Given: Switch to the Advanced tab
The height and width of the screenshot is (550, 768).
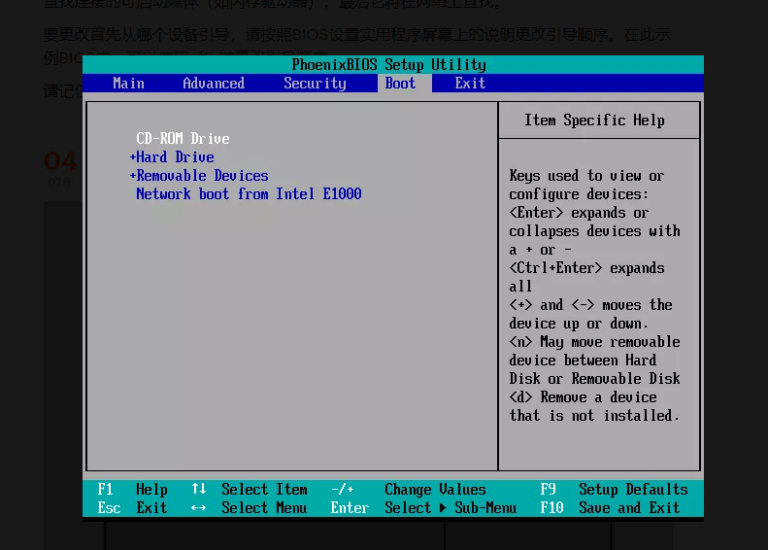Looking at the screenshot, I should click(x=213, y=83).
